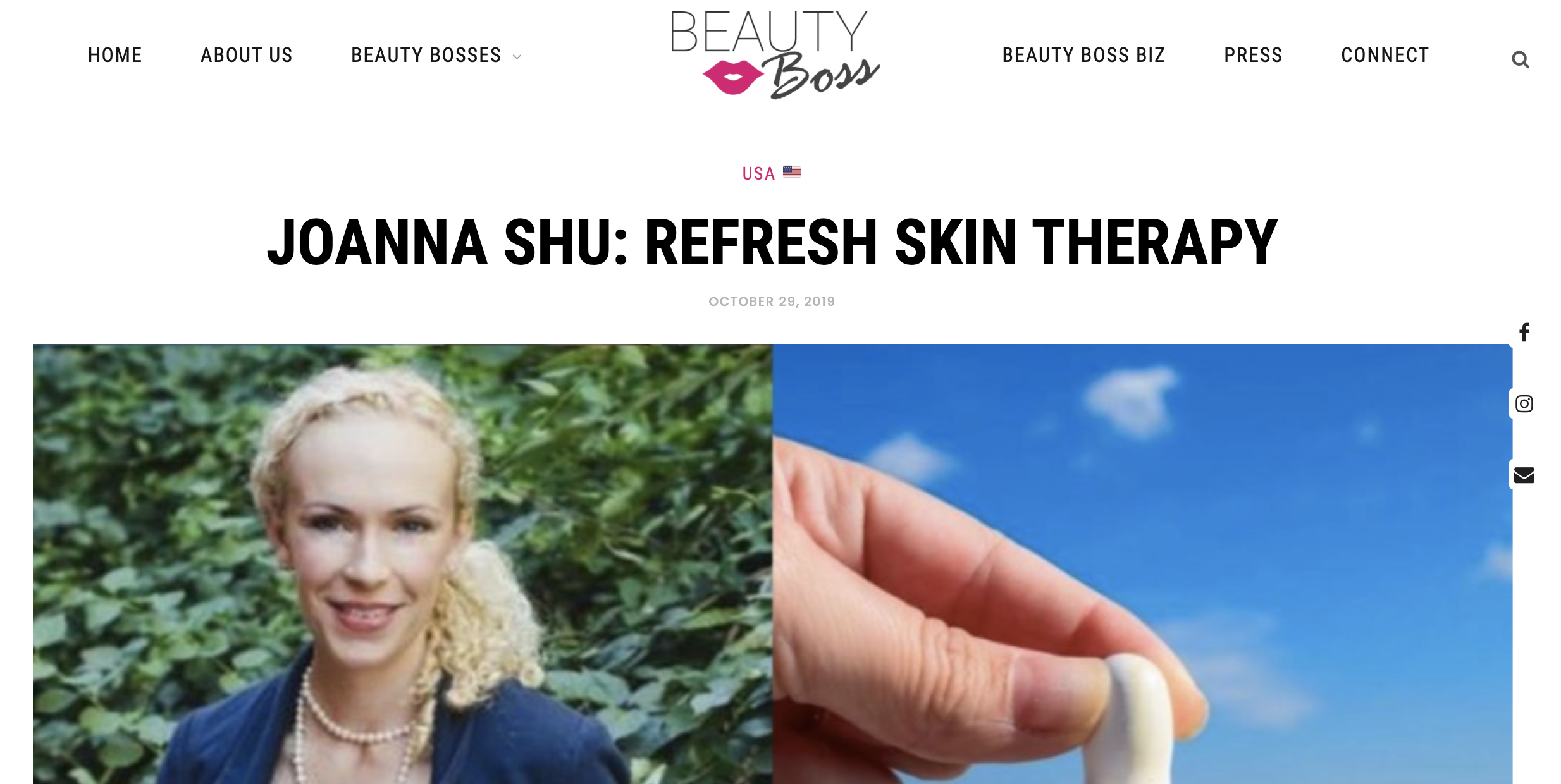Go to the Home page

click(115, 56)
